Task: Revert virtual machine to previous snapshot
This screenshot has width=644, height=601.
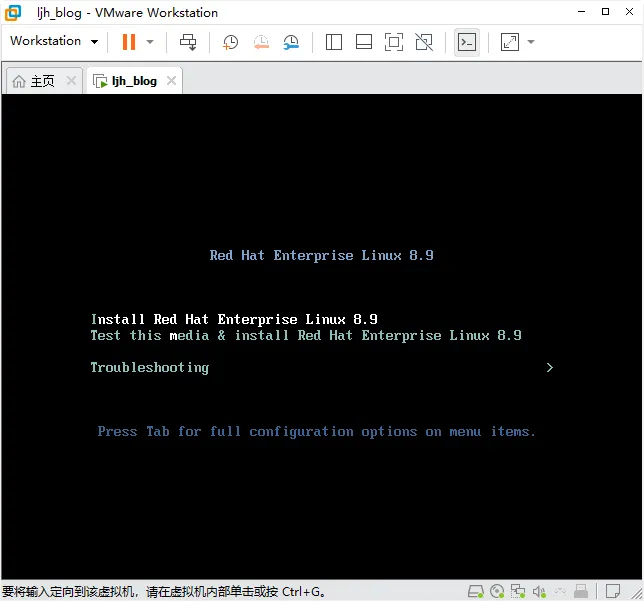Action: tap(261, 42)
